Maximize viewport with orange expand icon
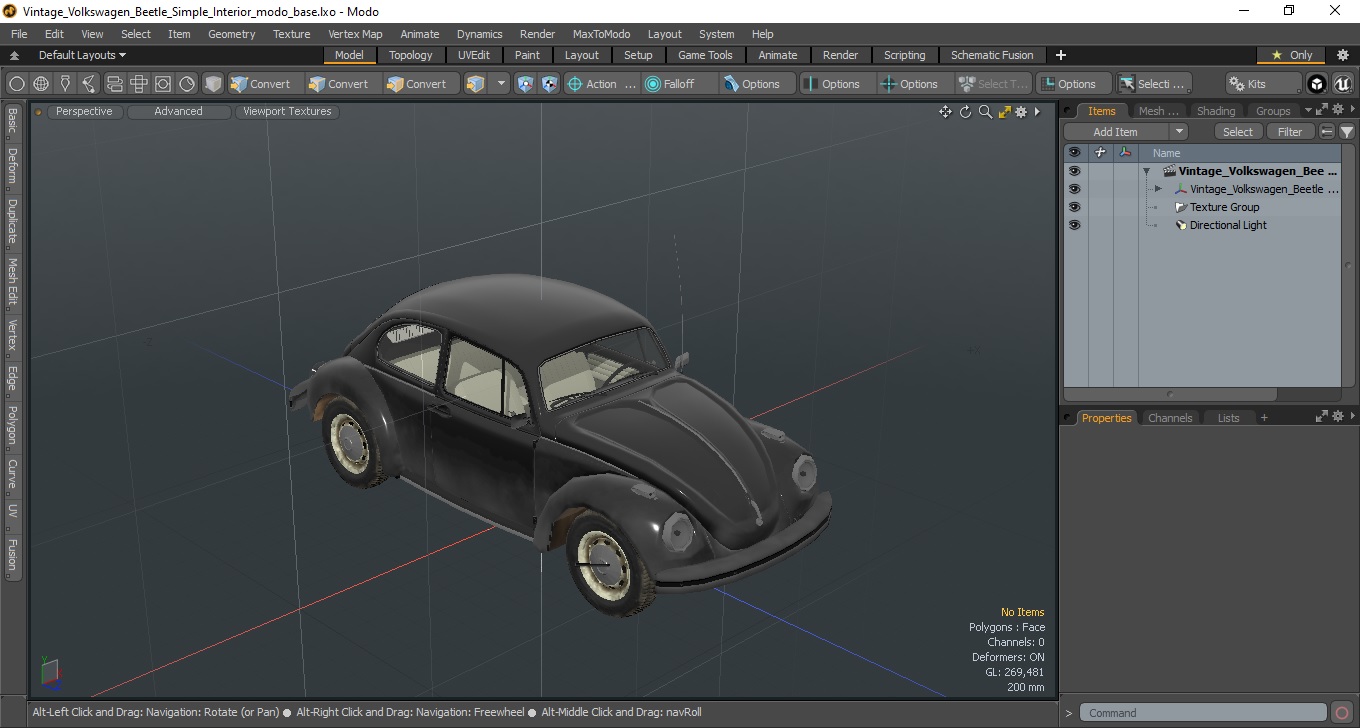 coord(1004,112)
